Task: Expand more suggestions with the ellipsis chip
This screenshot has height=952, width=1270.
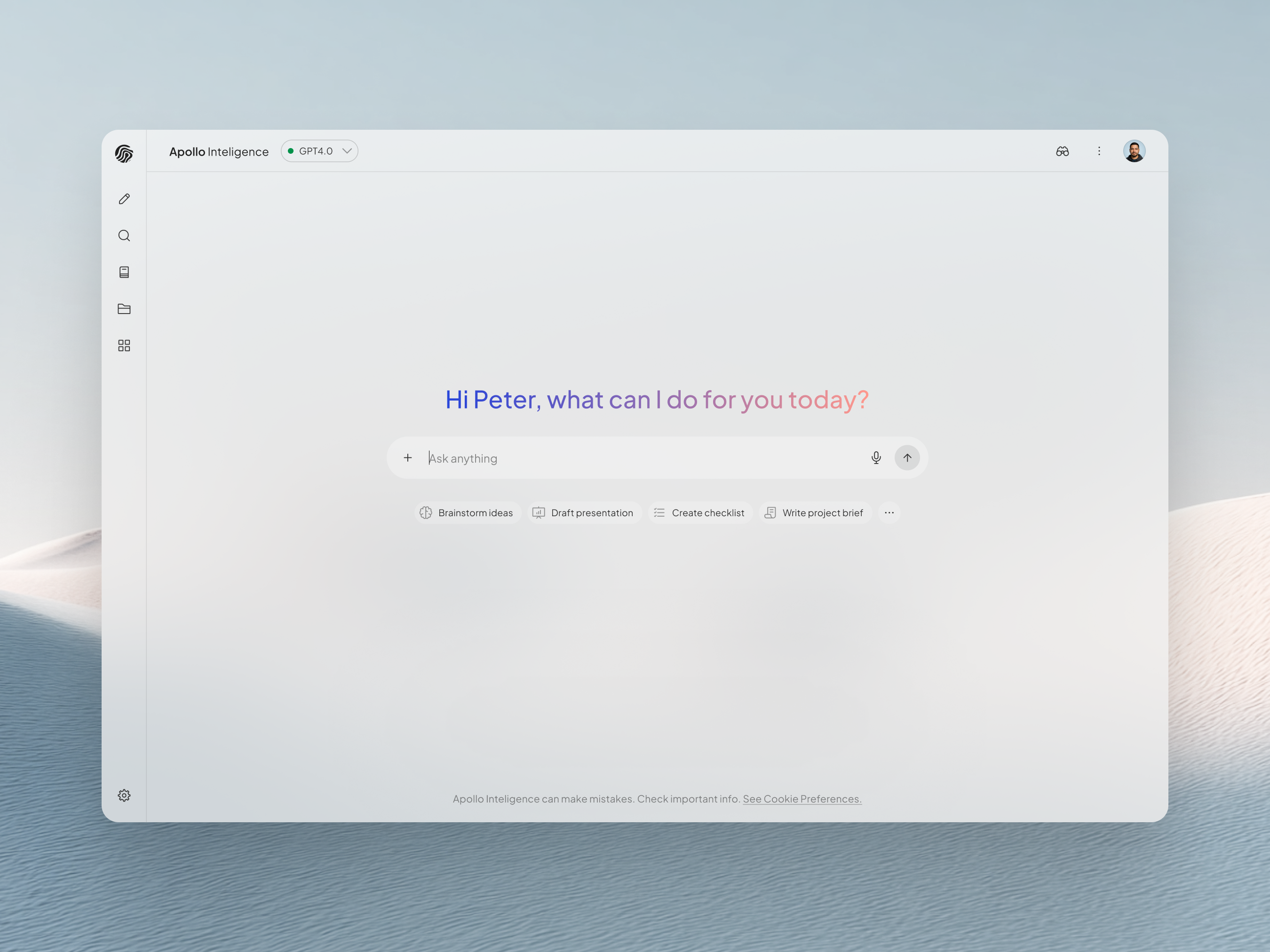Action: [889, 512]
